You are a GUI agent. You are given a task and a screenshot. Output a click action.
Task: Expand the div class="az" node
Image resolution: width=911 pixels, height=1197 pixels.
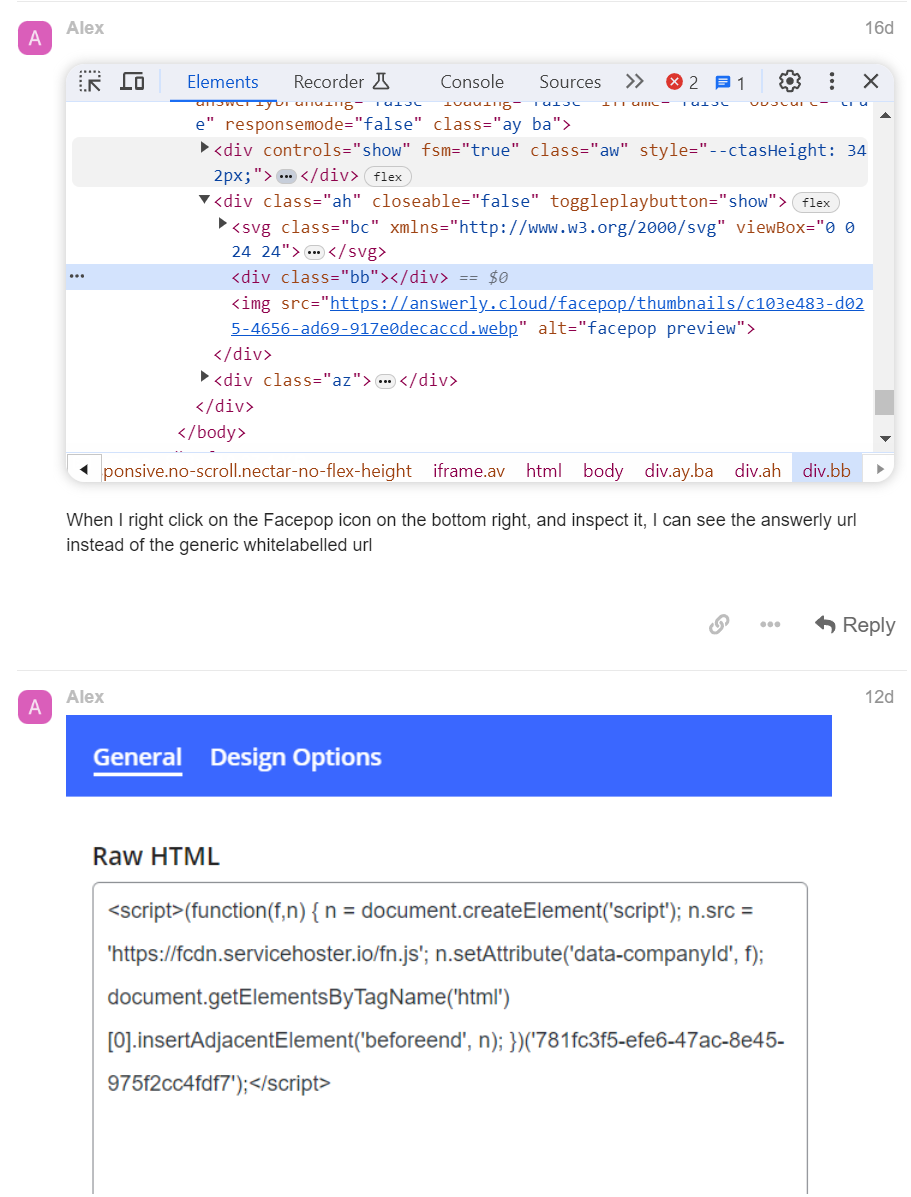point(204,376)
